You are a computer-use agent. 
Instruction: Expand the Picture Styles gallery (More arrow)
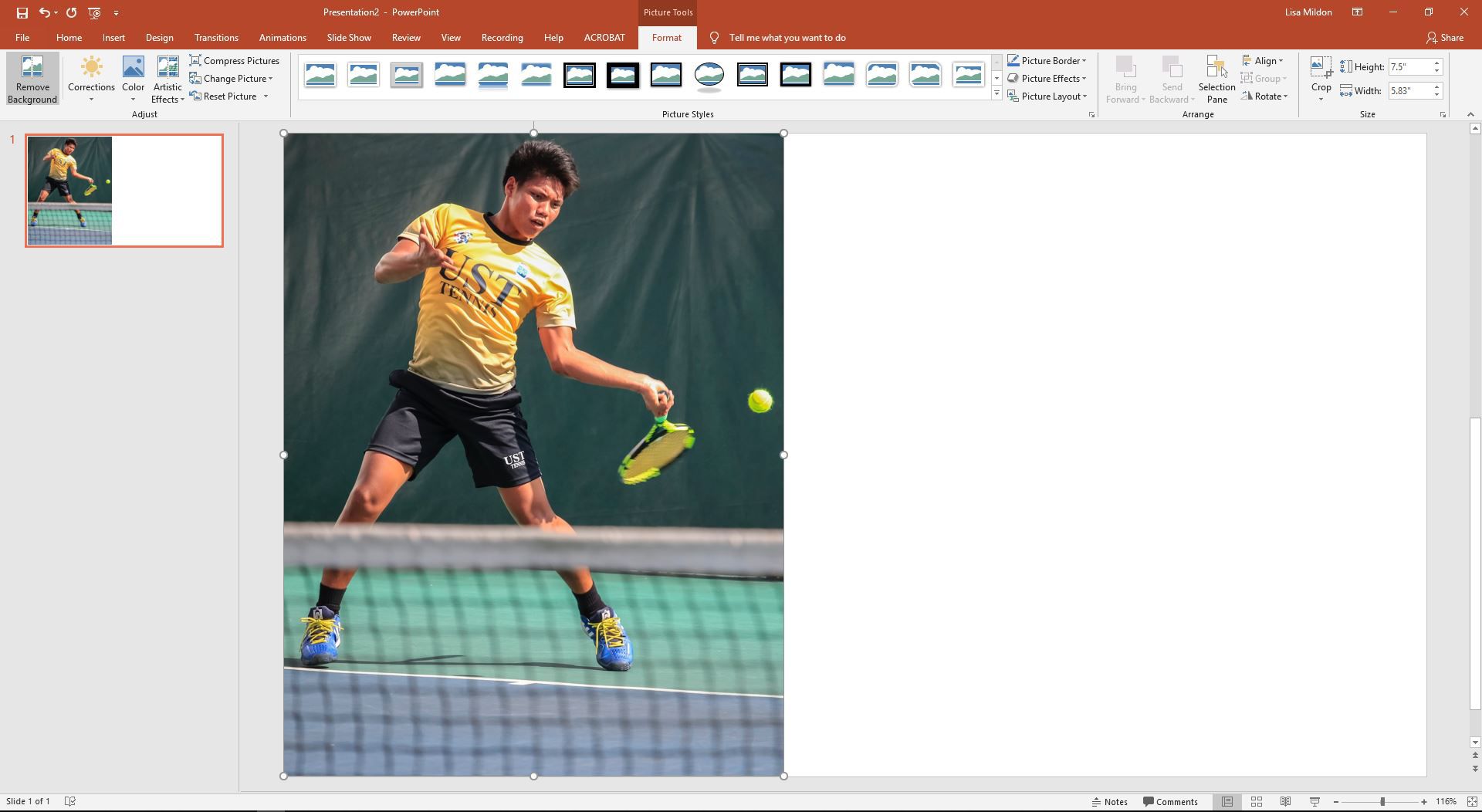(x=996, y=93)
